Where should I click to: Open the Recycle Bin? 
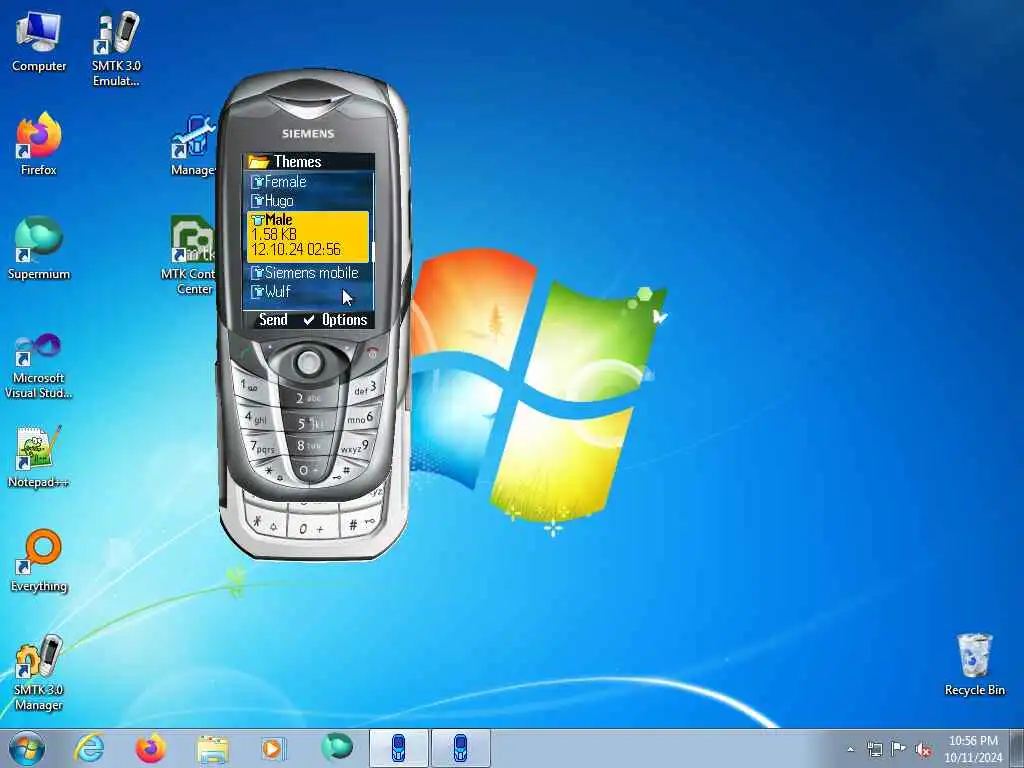974,664
